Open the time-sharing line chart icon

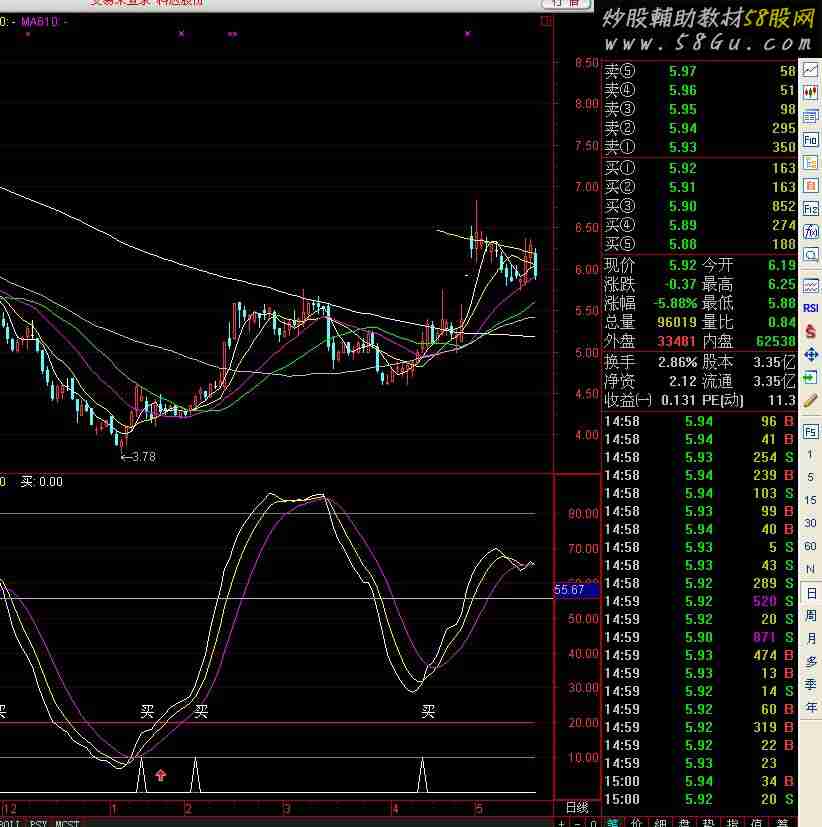(x=810, y=70)
